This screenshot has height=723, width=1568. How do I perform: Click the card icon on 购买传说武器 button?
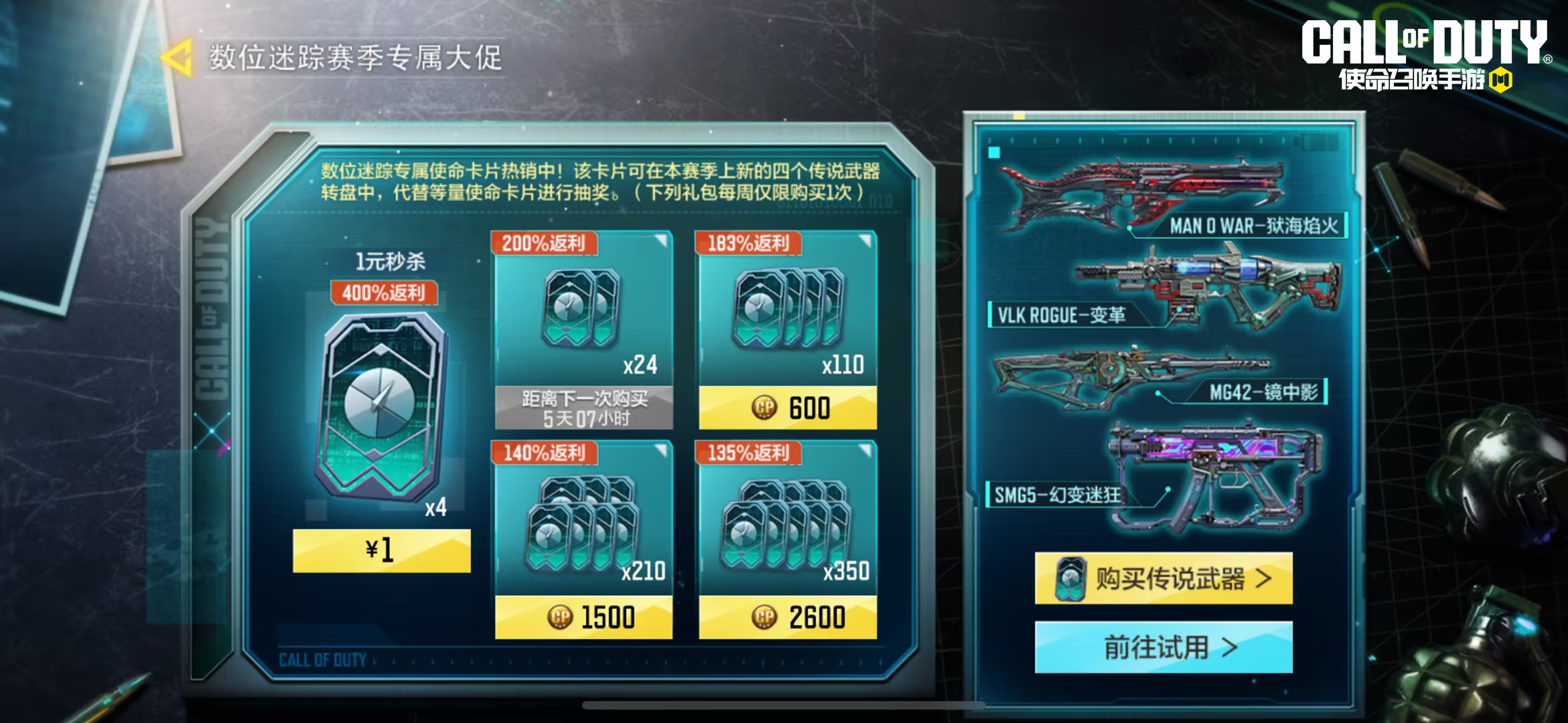click(x=1070, y=578)
